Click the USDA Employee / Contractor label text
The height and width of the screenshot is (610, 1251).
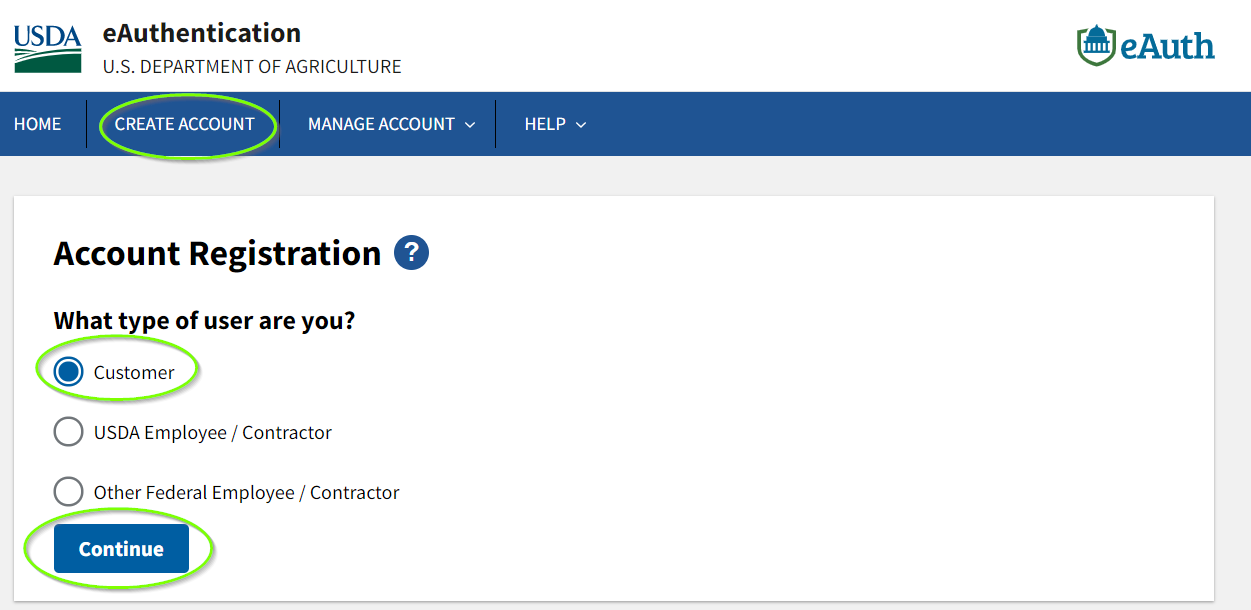pyautogui.click(x=212, y=432)
